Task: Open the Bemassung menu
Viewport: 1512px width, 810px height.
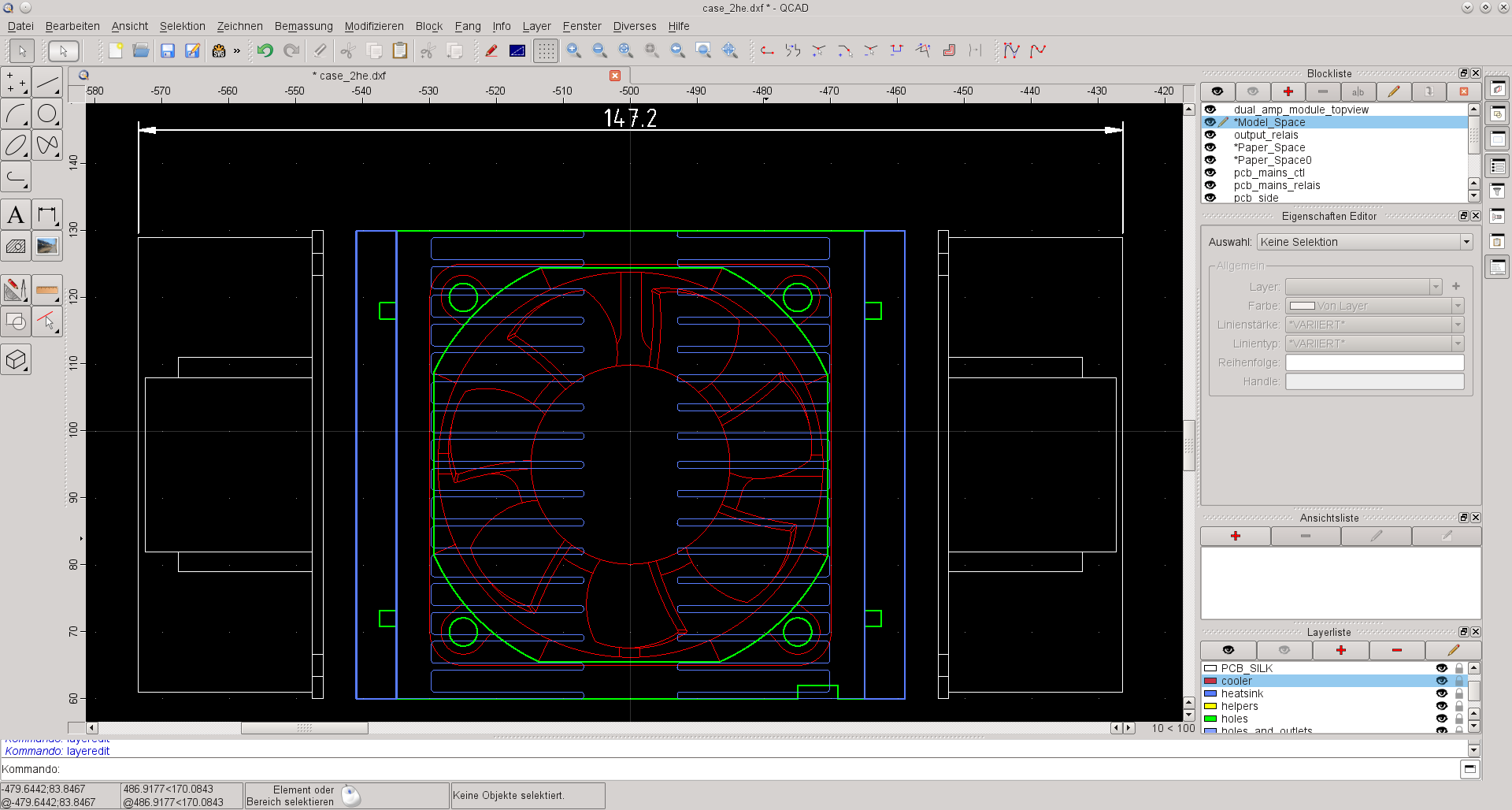Action: pyautogui.click(x=303, y=26)
